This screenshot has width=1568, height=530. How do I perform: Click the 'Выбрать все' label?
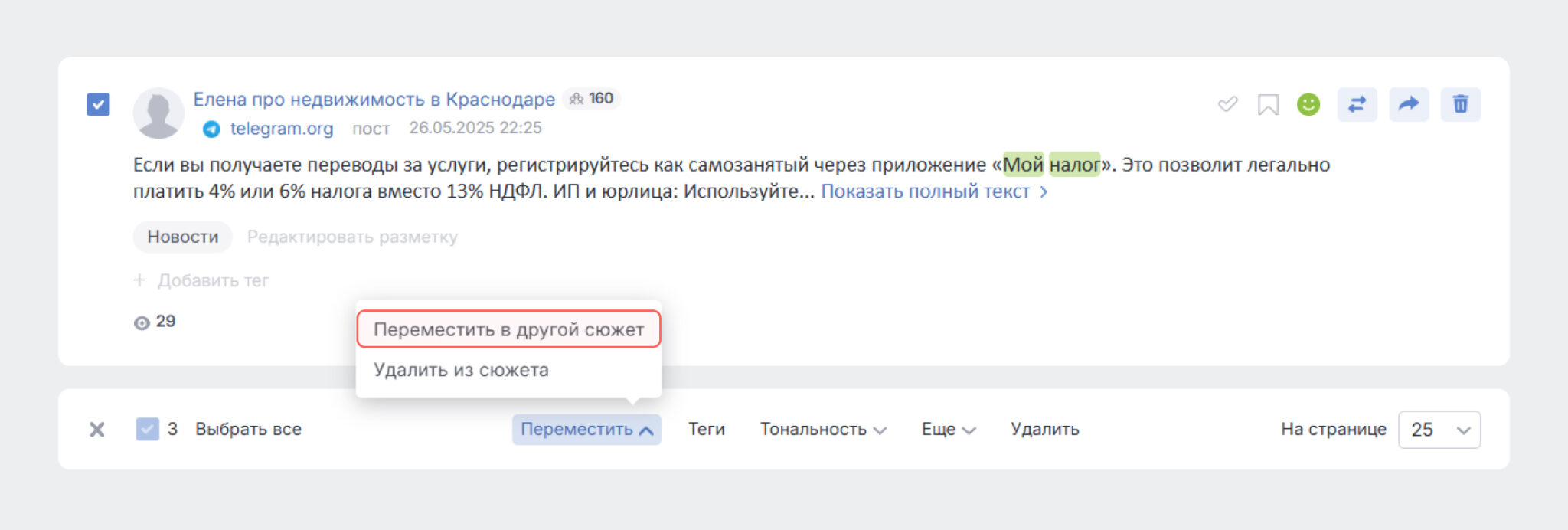(x=248, y=429)
